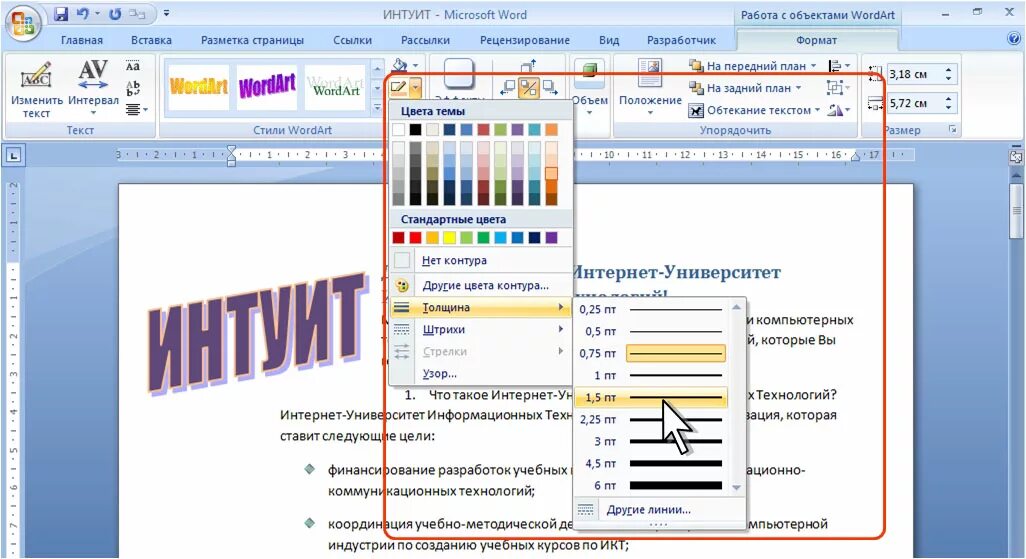Click the width field 5,72 см
1026x559 pixels.
point(915,103)
